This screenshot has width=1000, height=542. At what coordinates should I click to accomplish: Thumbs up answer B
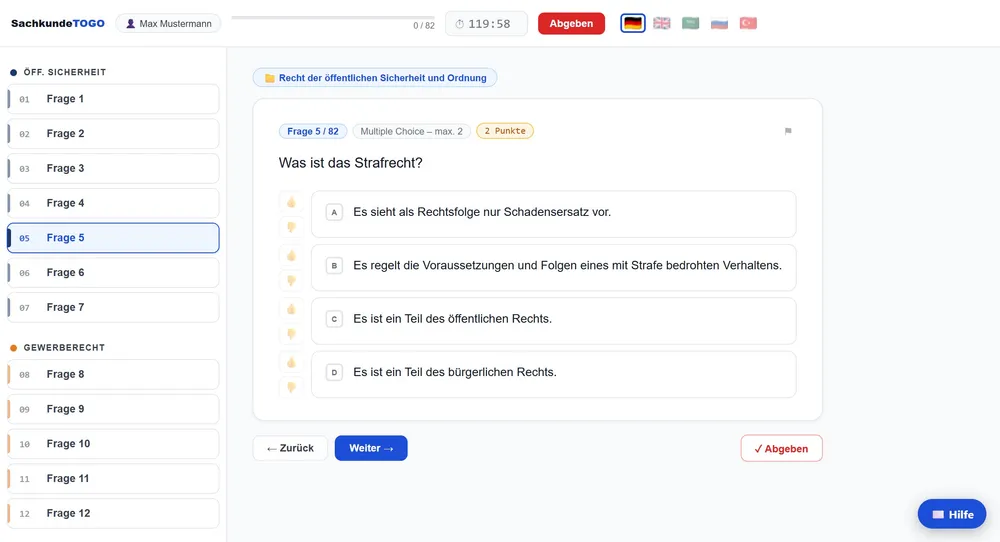(291, 256)
